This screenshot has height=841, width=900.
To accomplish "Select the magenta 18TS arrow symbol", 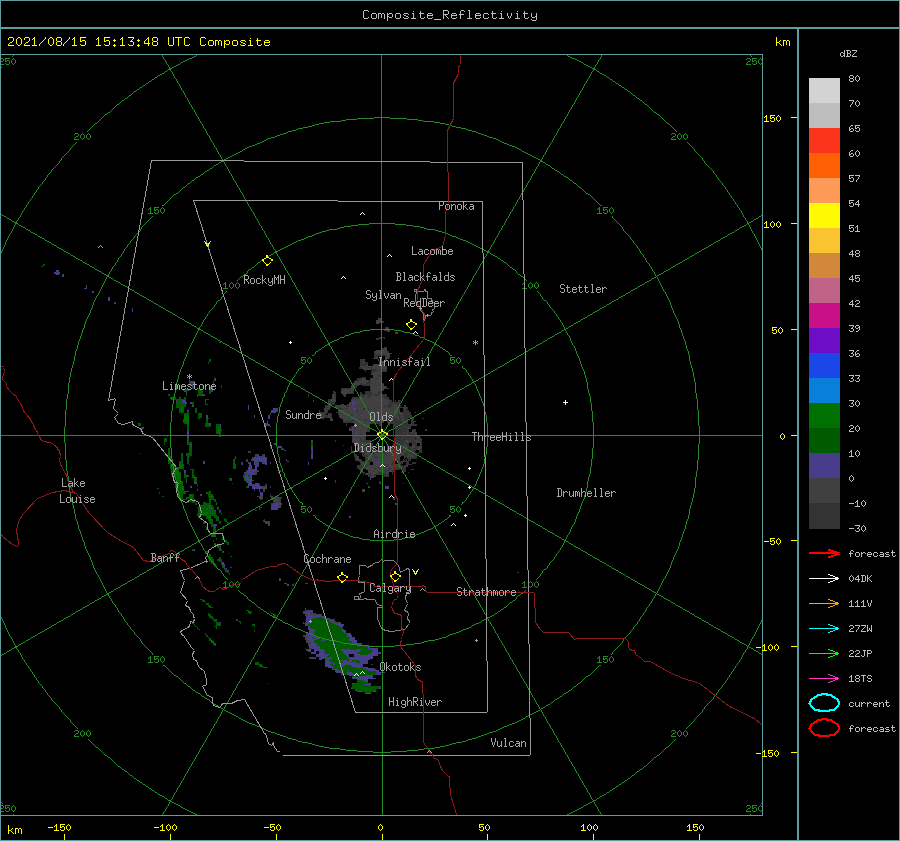I will [824, 679].
